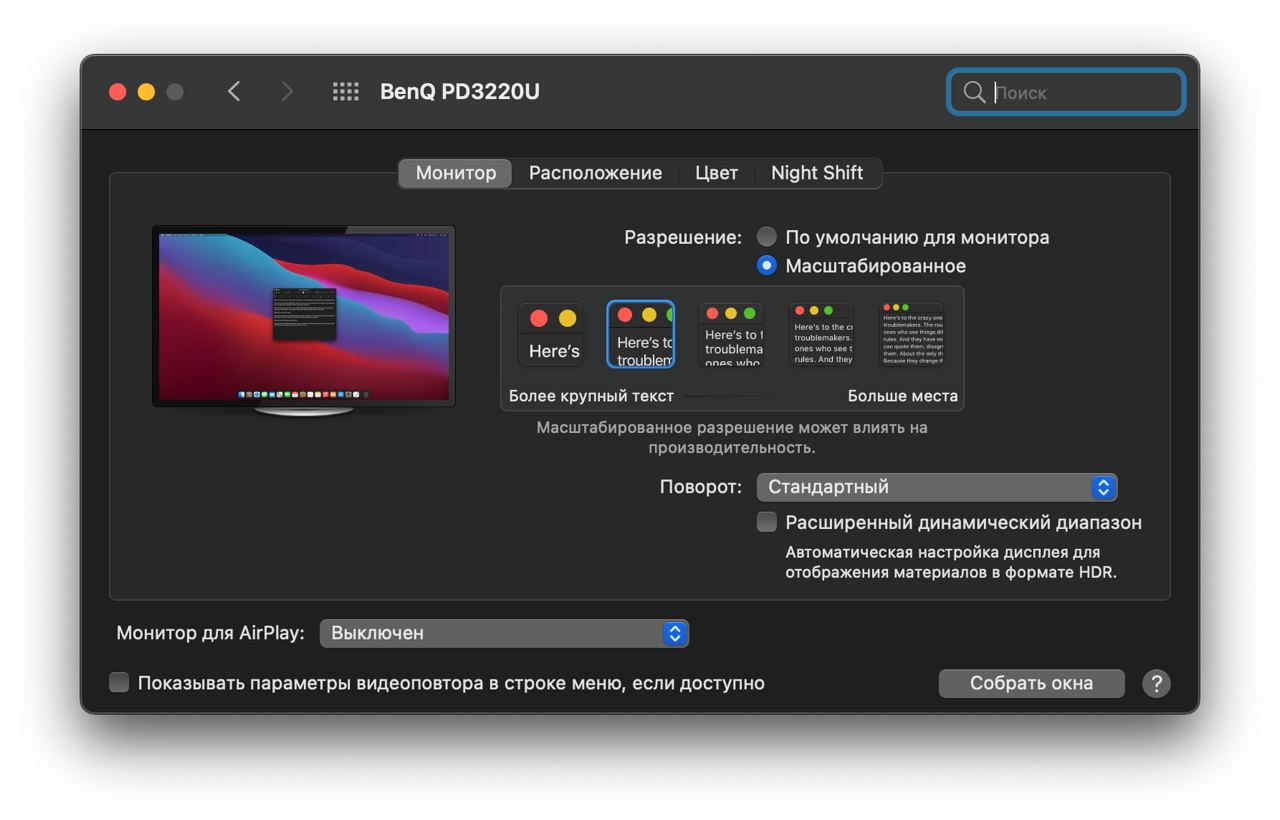This screenshot has width=1280, height=820.
Task: Toggle Показывать параметры видеоповтора checkbox
Action: click(x=119, y=683)
